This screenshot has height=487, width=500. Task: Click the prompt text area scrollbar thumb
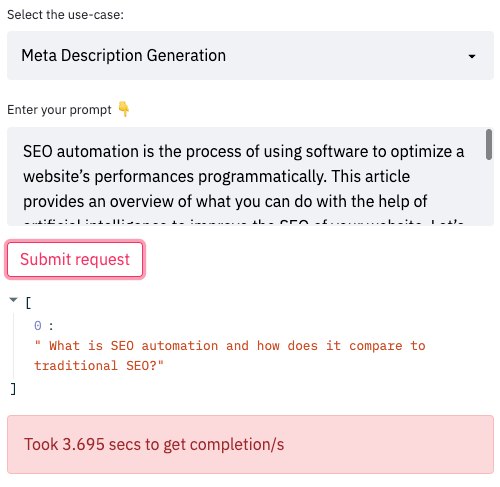pyautogui.click(x=489, y=145)
